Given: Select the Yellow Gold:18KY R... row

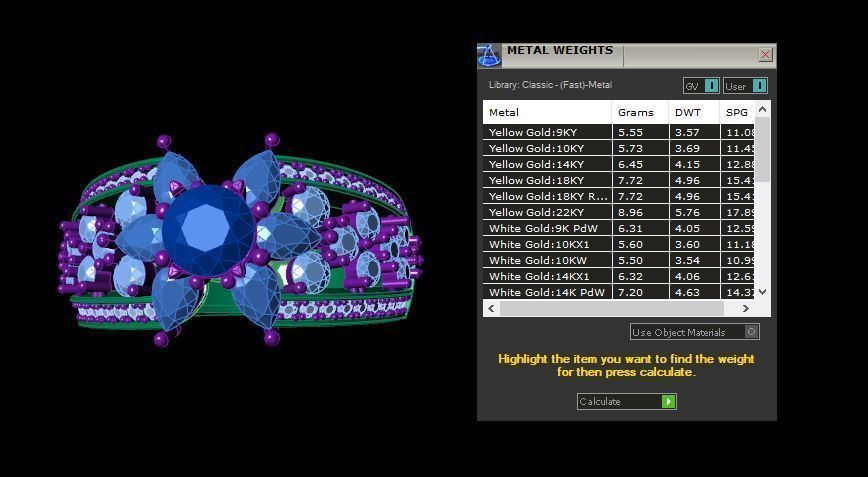Looking at the screenshot, I should 619,196.
